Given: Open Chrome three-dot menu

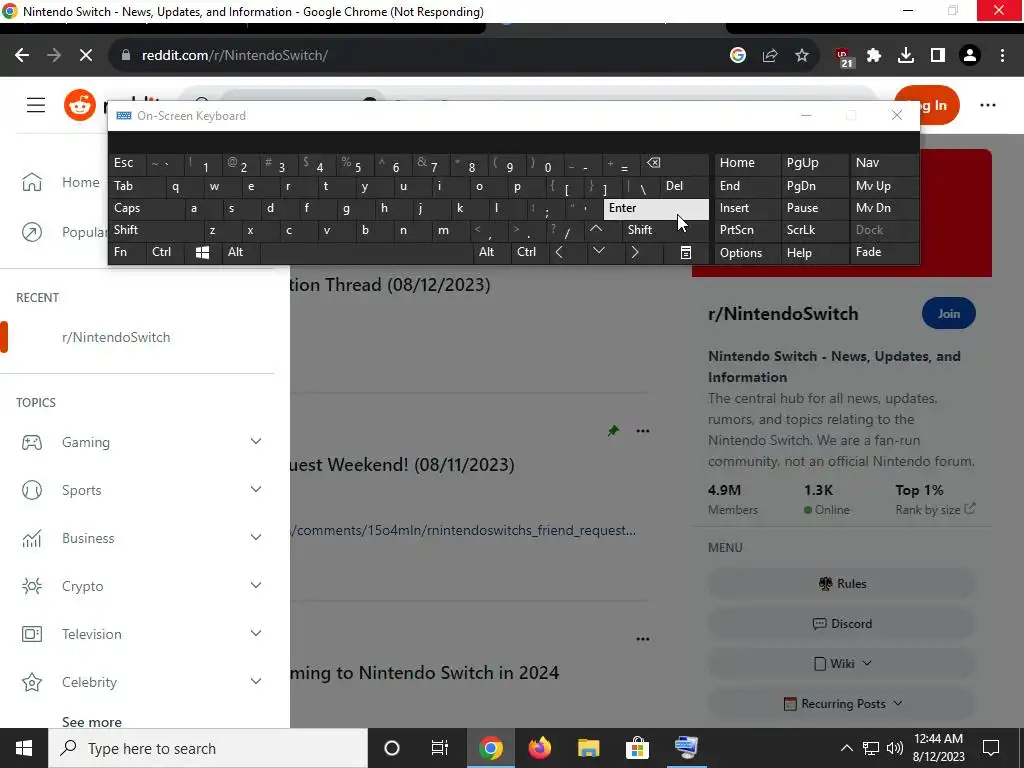Looking at the screenshot, I should (x=1002, y=56).
